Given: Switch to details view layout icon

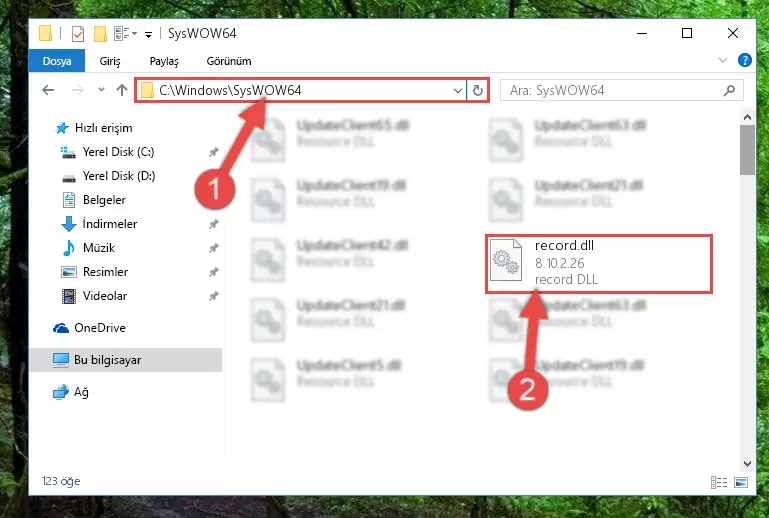Looking at the screenshot, I should coord(718,483).
